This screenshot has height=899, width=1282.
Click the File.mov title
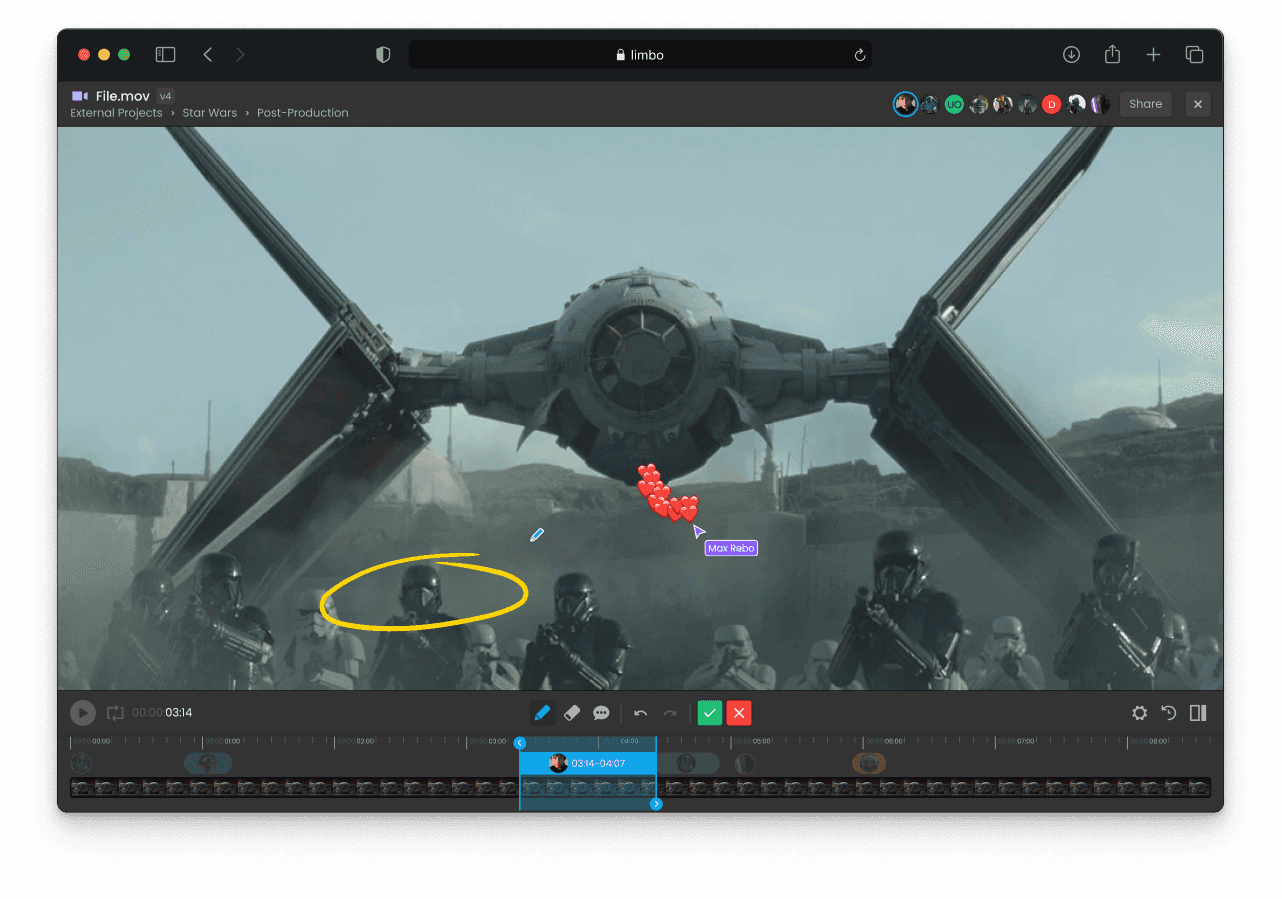point(123,96)
